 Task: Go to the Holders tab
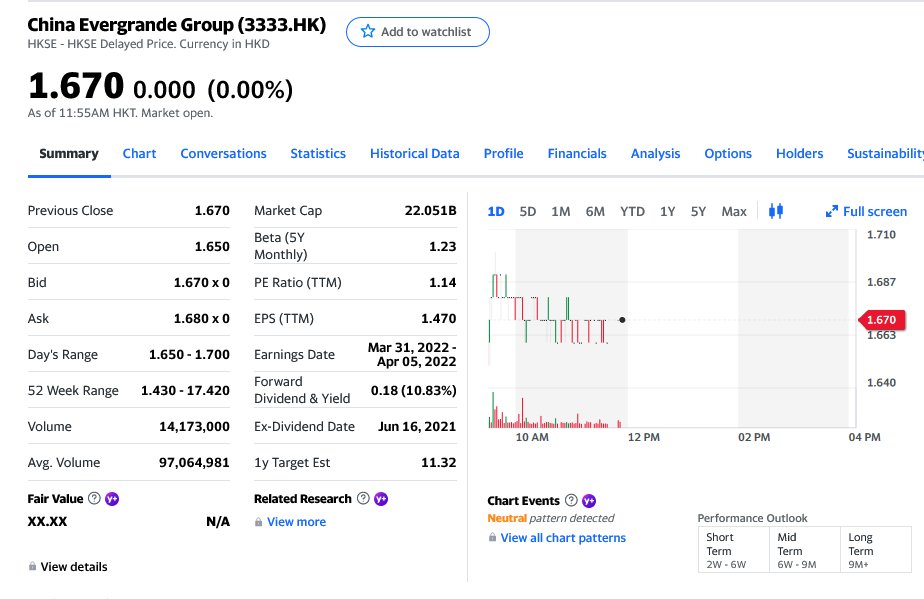799,154
